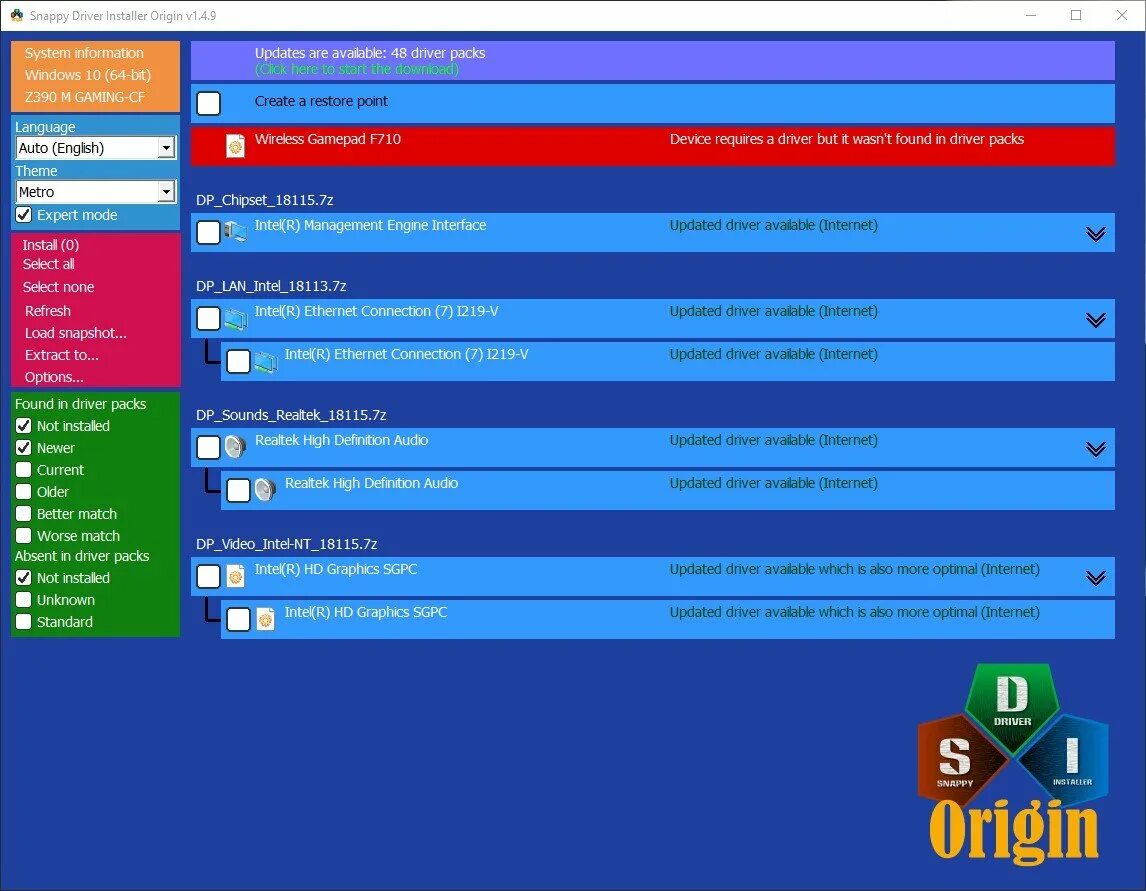Image resolution: width=1146 pixels, height=891 pixels.
Task: Click the Intel Management Engine Interface device icon
Action: (235, 232)
